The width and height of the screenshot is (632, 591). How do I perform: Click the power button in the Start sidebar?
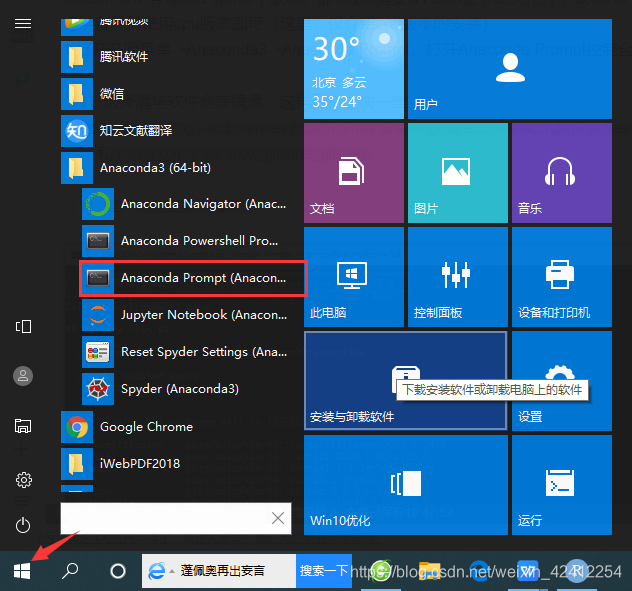coord(23,525)
